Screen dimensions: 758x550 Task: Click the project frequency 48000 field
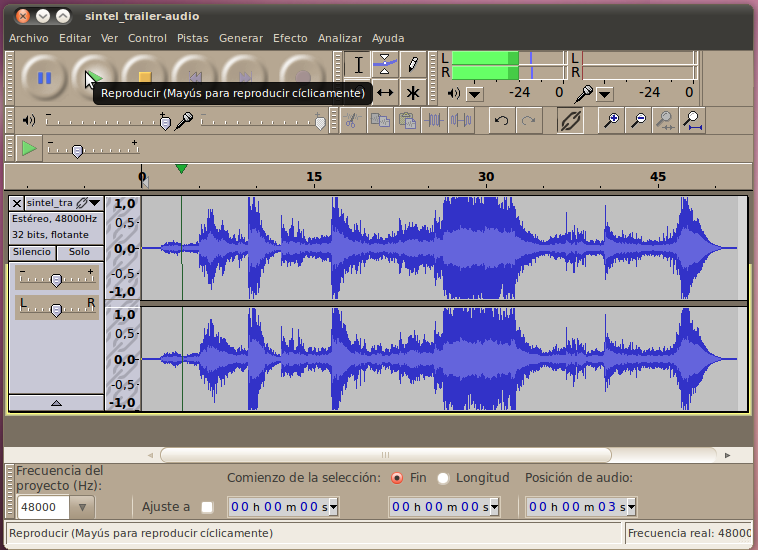(x=44, y=507)
